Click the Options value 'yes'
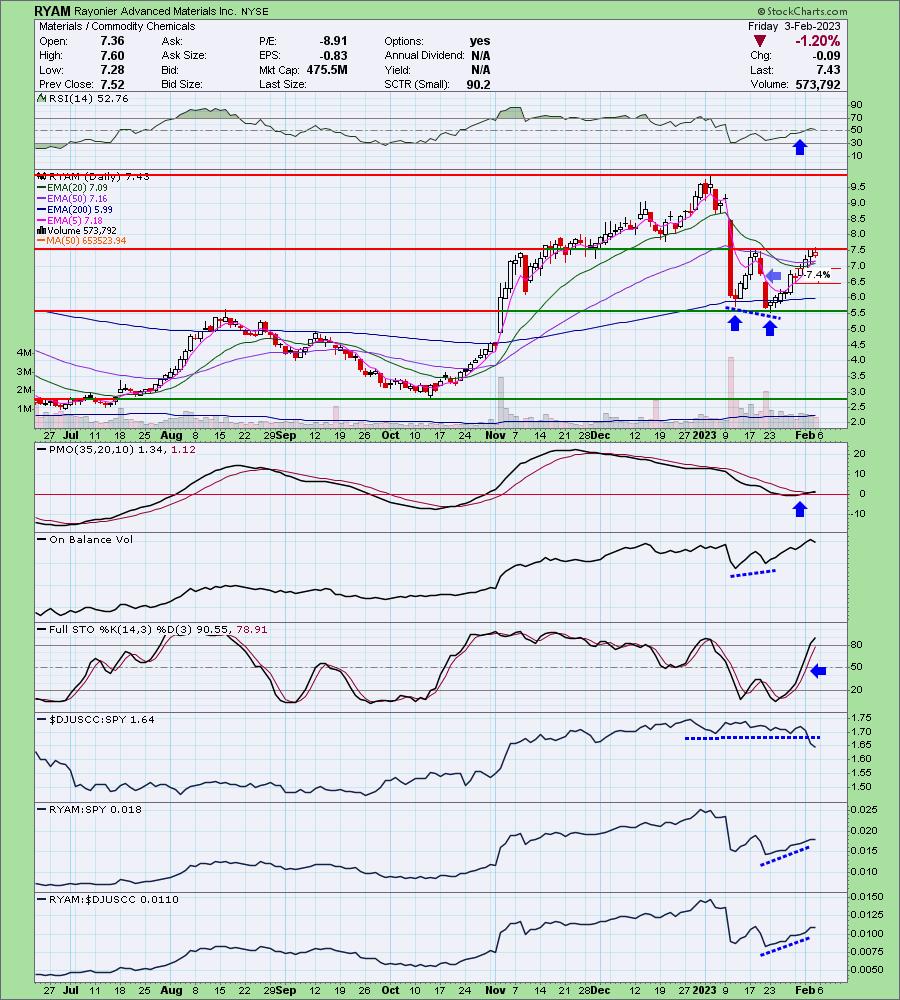This screenshot has height=1000, width=900. (480, 41)
